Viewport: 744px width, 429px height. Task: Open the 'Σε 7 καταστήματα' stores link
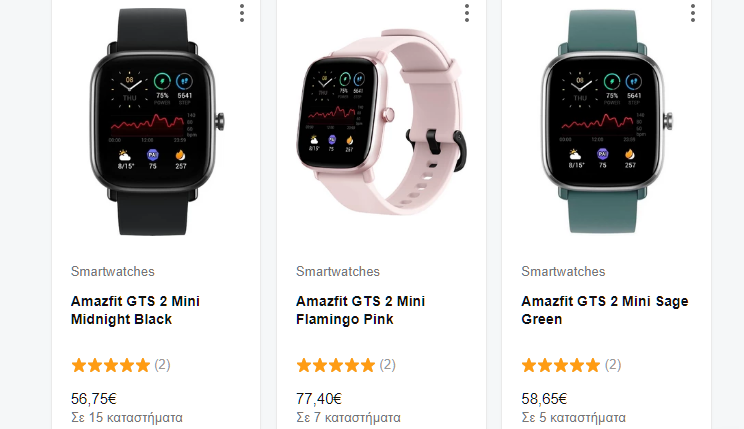coord(348,418)
